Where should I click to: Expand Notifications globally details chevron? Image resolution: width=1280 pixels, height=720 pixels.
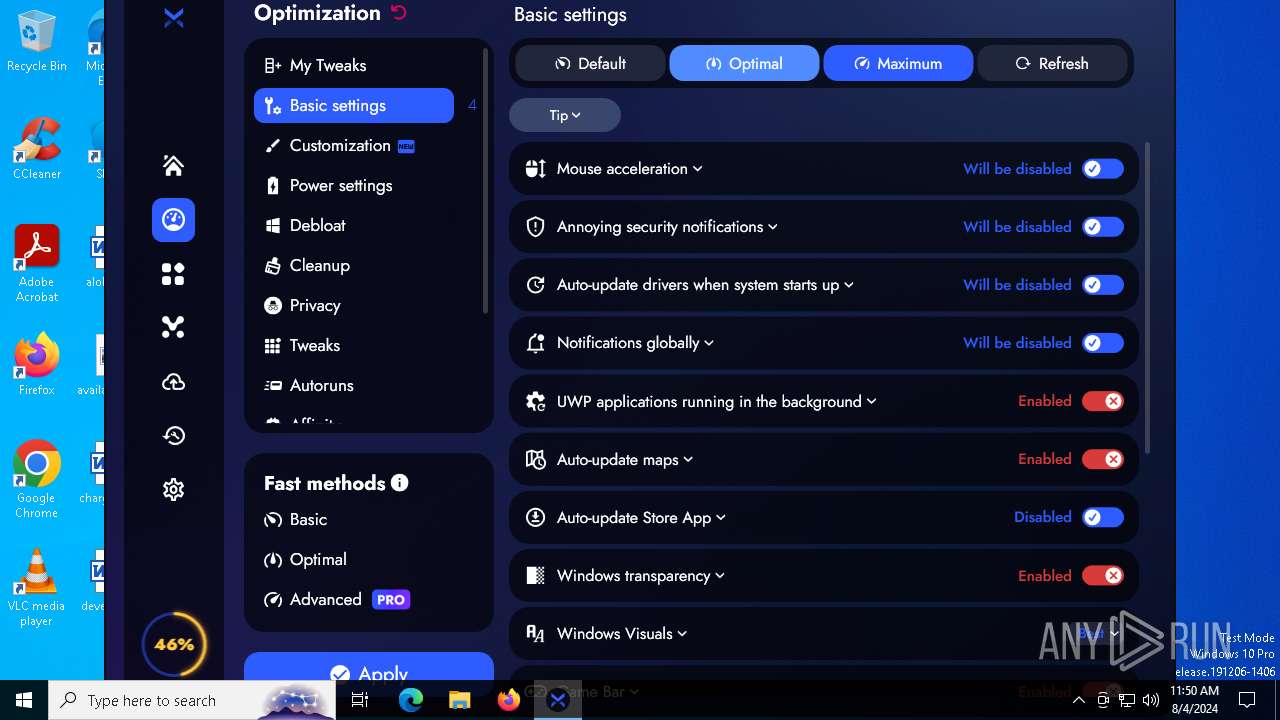click(709, 343)
